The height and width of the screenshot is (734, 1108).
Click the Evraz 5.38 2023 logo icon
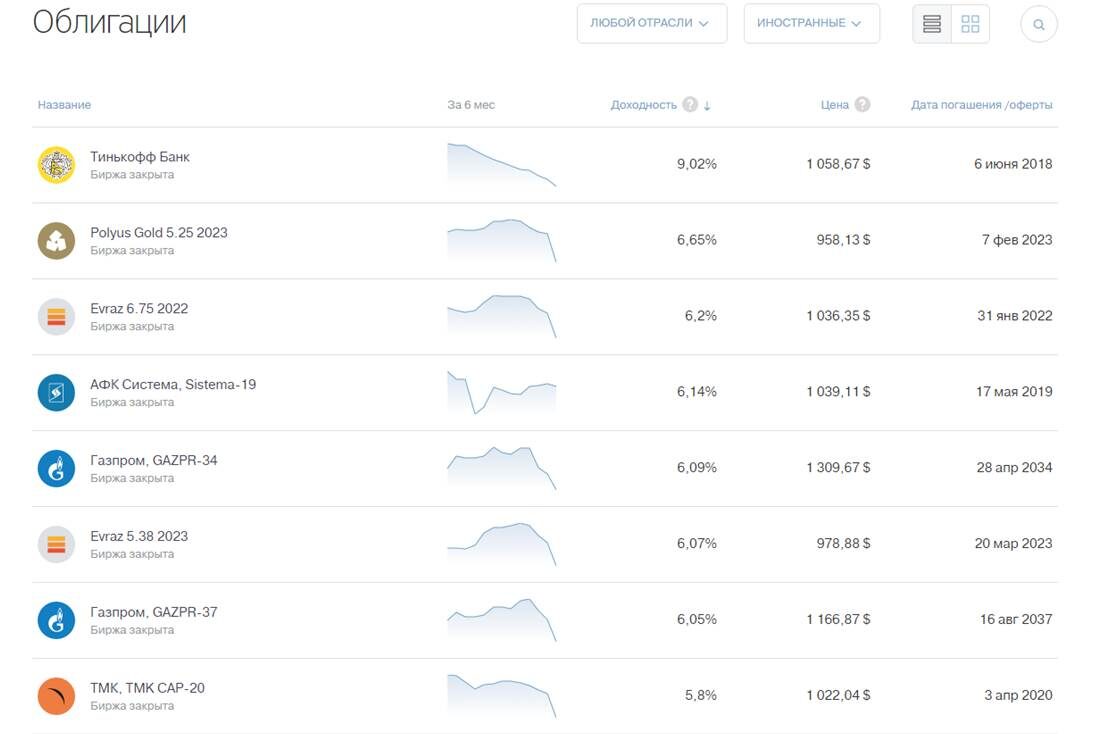pos(56,545)
